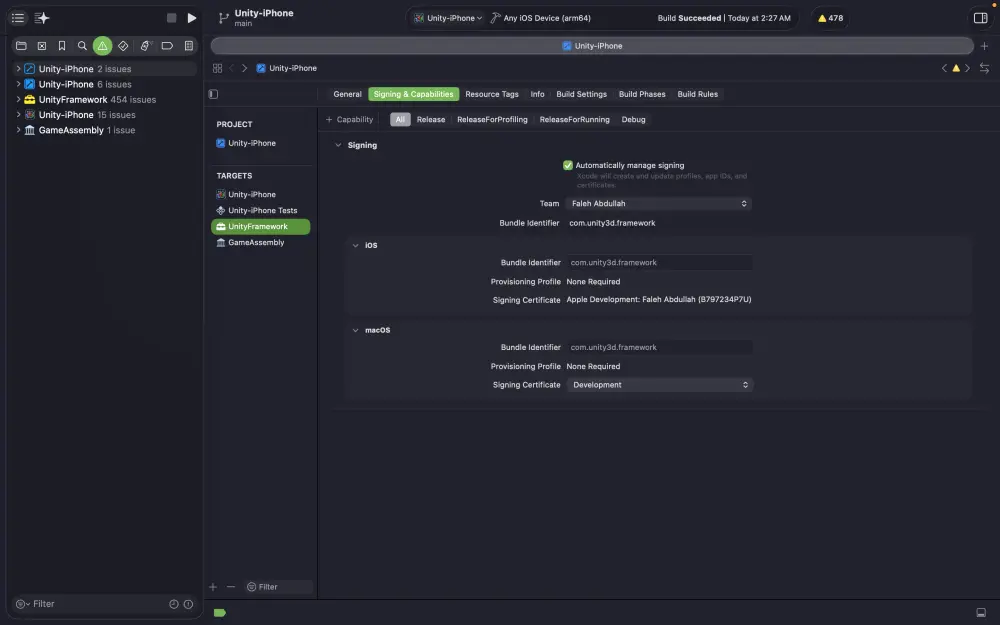This screenshot has width=1000, height=625.
Task: Expand GameAssembly 1 issue row
Action: pos(18,130)
